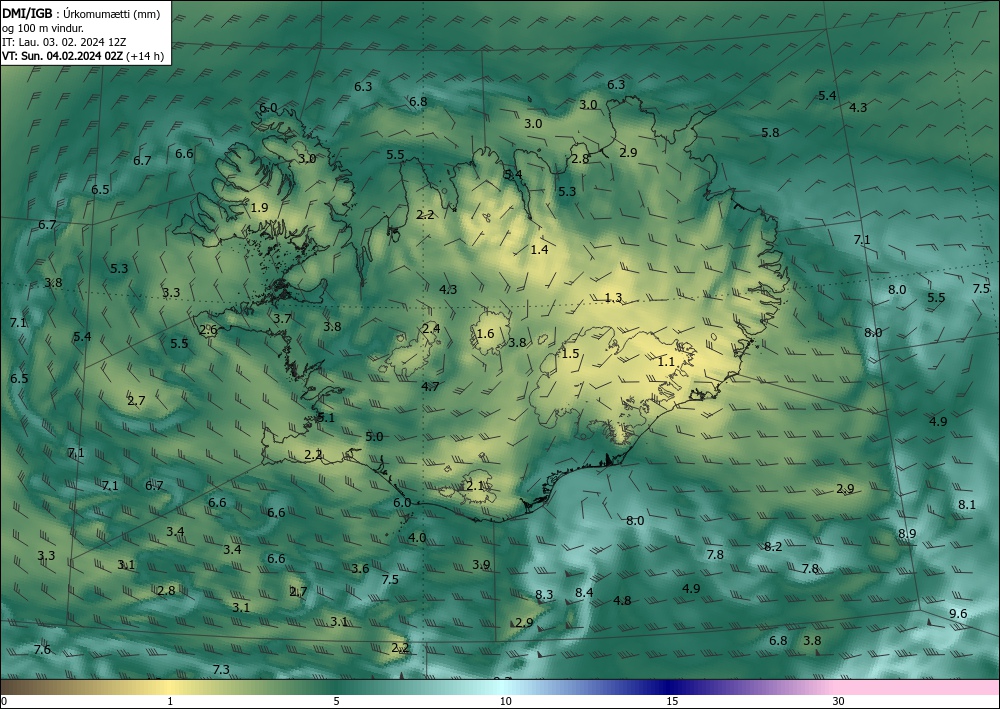The image size is (1000, 709).
Task: Select the 5.8 value off the northeast coast
Action: pyautogui.click(x=770, y=133)
